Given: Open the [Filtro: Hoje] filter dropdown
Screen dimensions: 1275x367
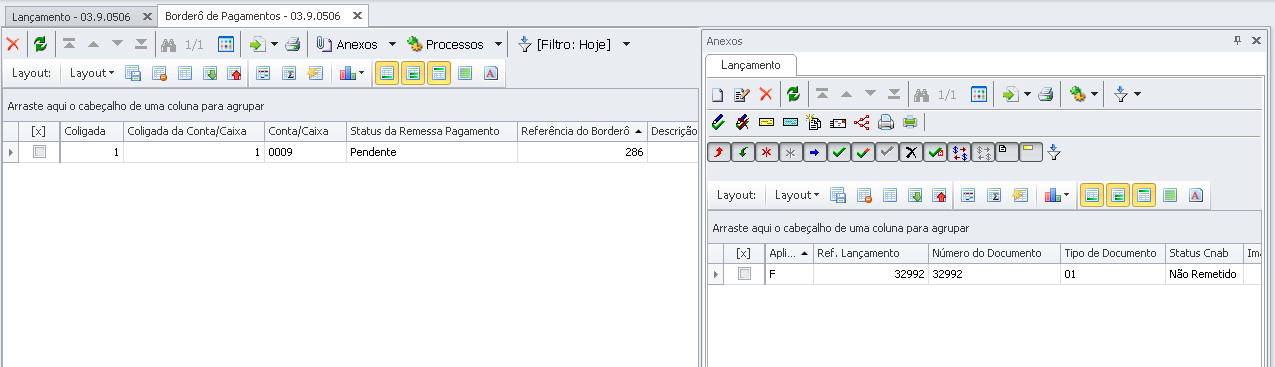Looking at the screenshot, I should 626,44.
